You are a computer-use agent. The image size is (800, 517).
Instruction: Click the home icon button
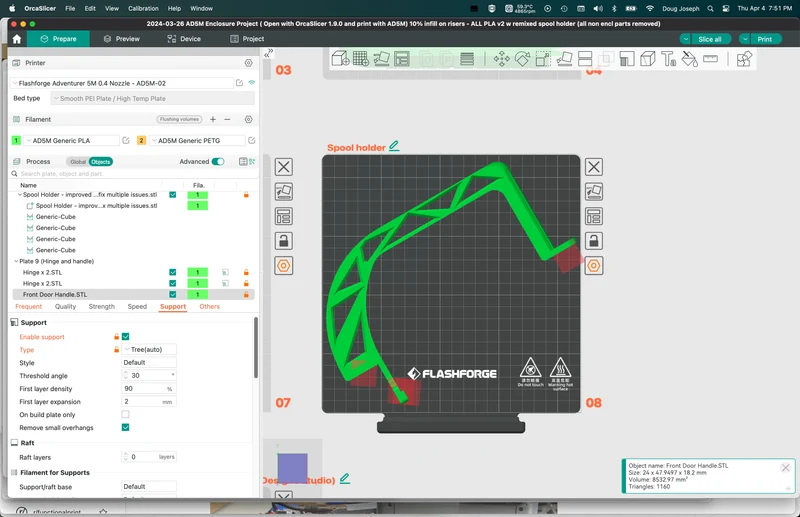click(x=17, y=39)
